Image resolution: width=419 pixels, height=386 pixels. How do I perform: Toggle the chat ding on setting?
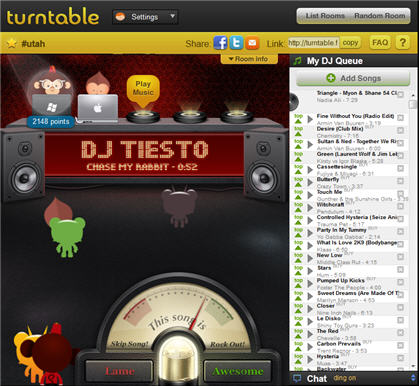pos(345,378)
